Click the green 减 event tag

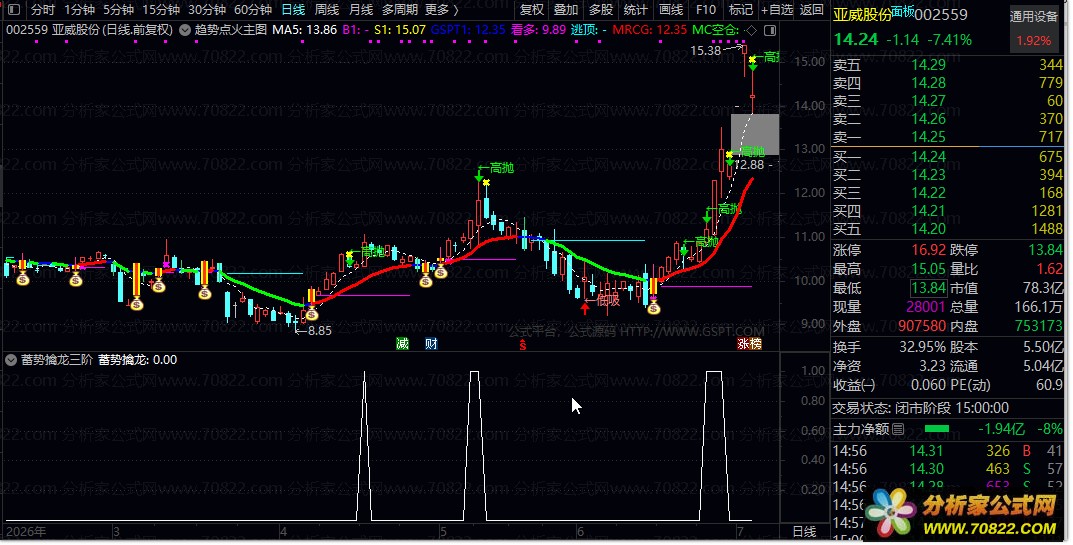(402, 344)
